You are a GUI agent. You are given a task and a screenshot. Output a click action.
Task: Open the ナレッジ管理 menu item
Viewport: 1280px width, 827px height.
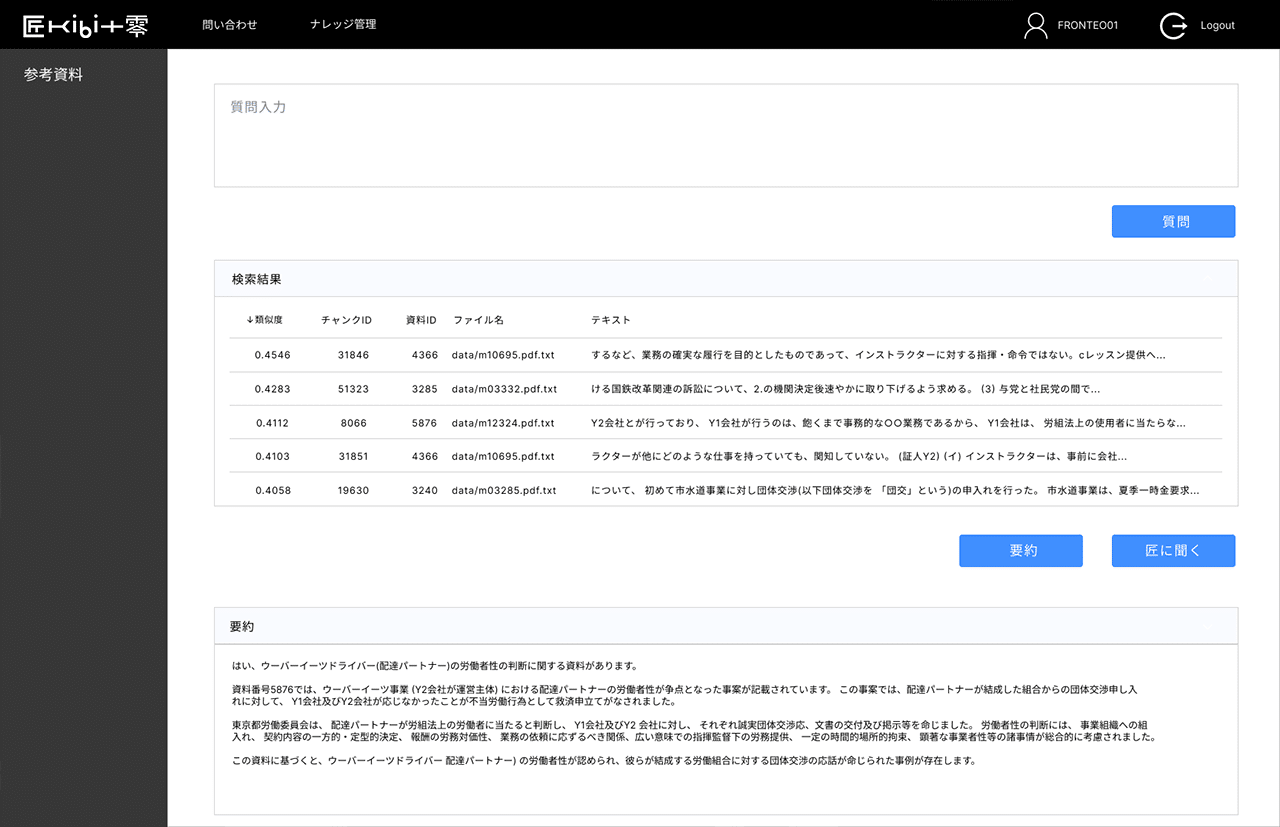coord(343,24)
